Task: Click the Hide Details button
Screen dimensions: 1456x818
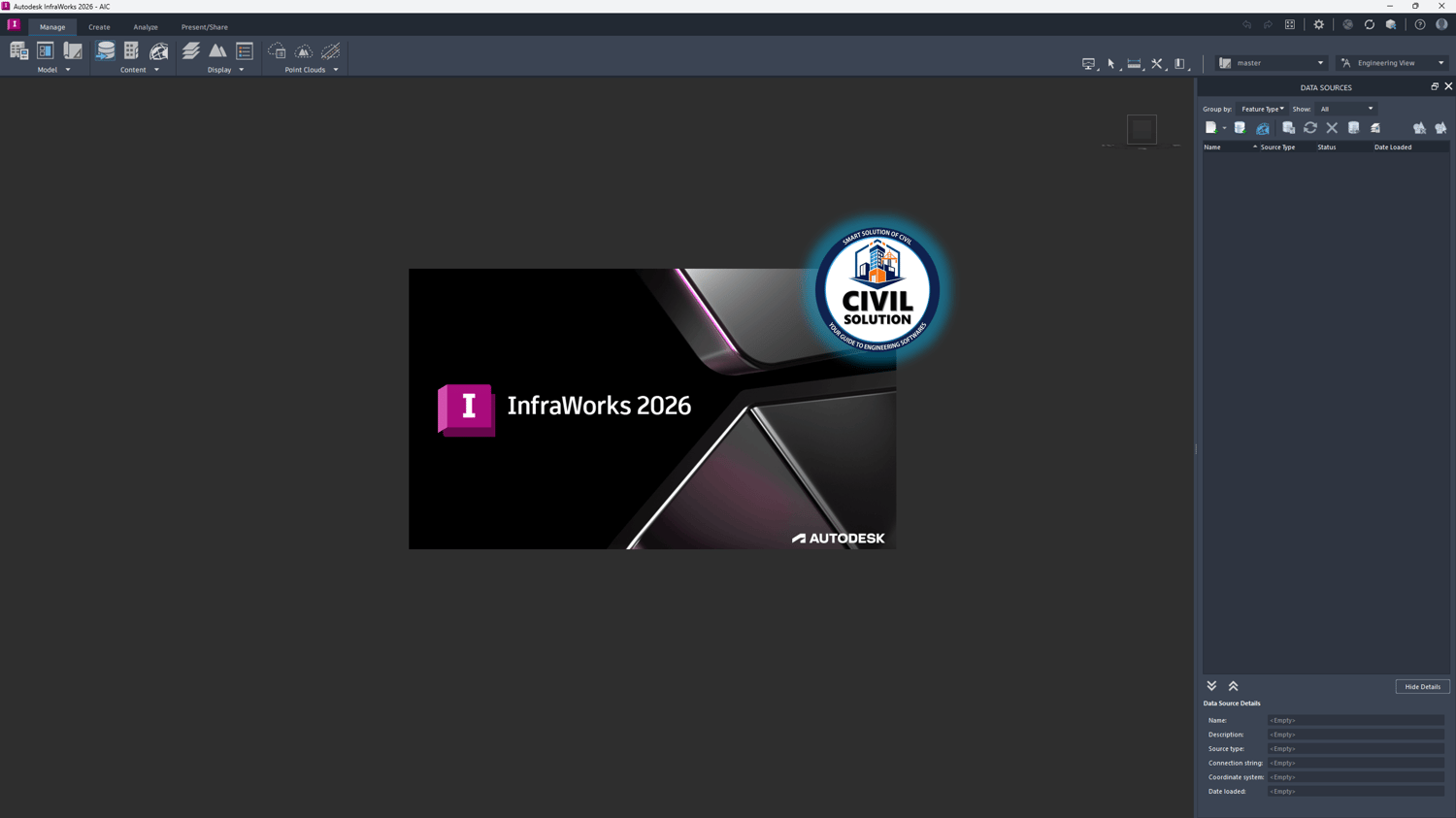Action: tap(1423, 687)
